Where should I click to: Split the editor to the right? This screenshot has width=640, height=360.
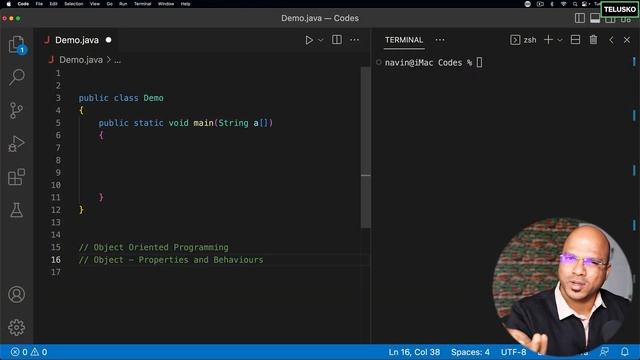(337, 40)
